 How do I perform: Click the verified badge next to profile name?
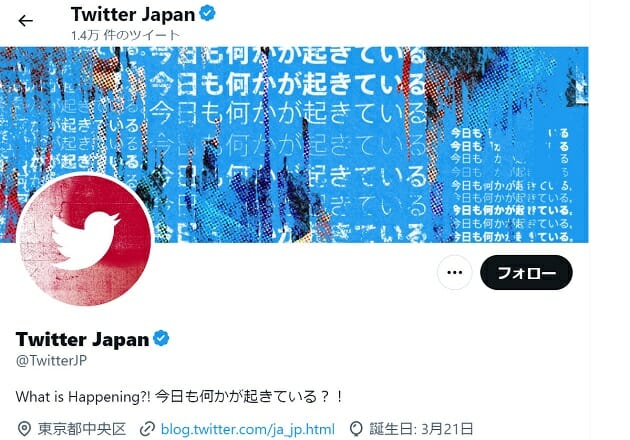(161, 338)
